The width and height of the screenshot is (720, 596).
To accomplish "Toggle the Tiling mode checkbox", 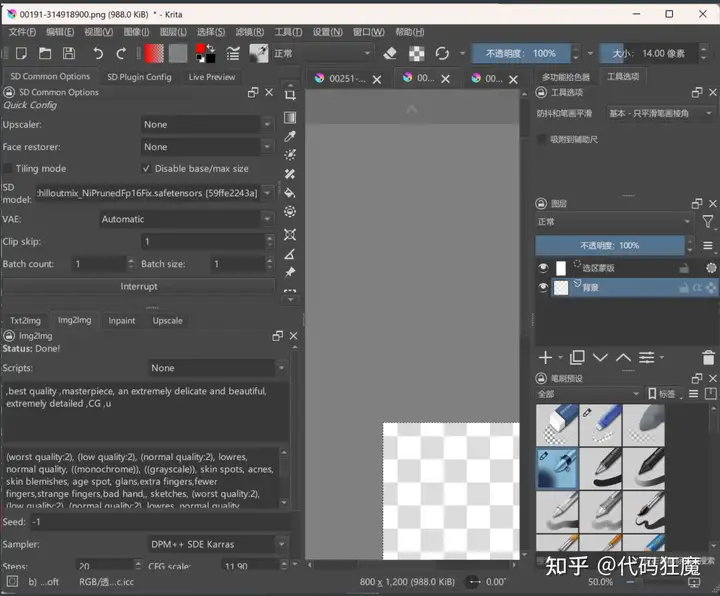I will click(x=7, y=169).
